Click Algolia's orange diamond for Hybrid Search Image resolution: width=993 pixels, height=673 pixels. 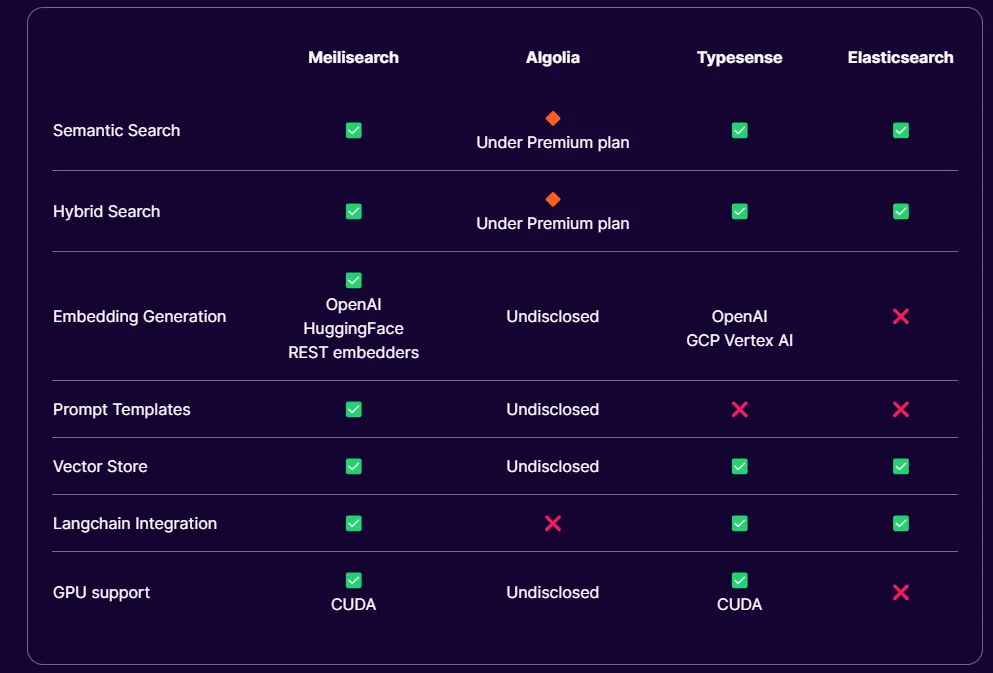tap(553, 199)
